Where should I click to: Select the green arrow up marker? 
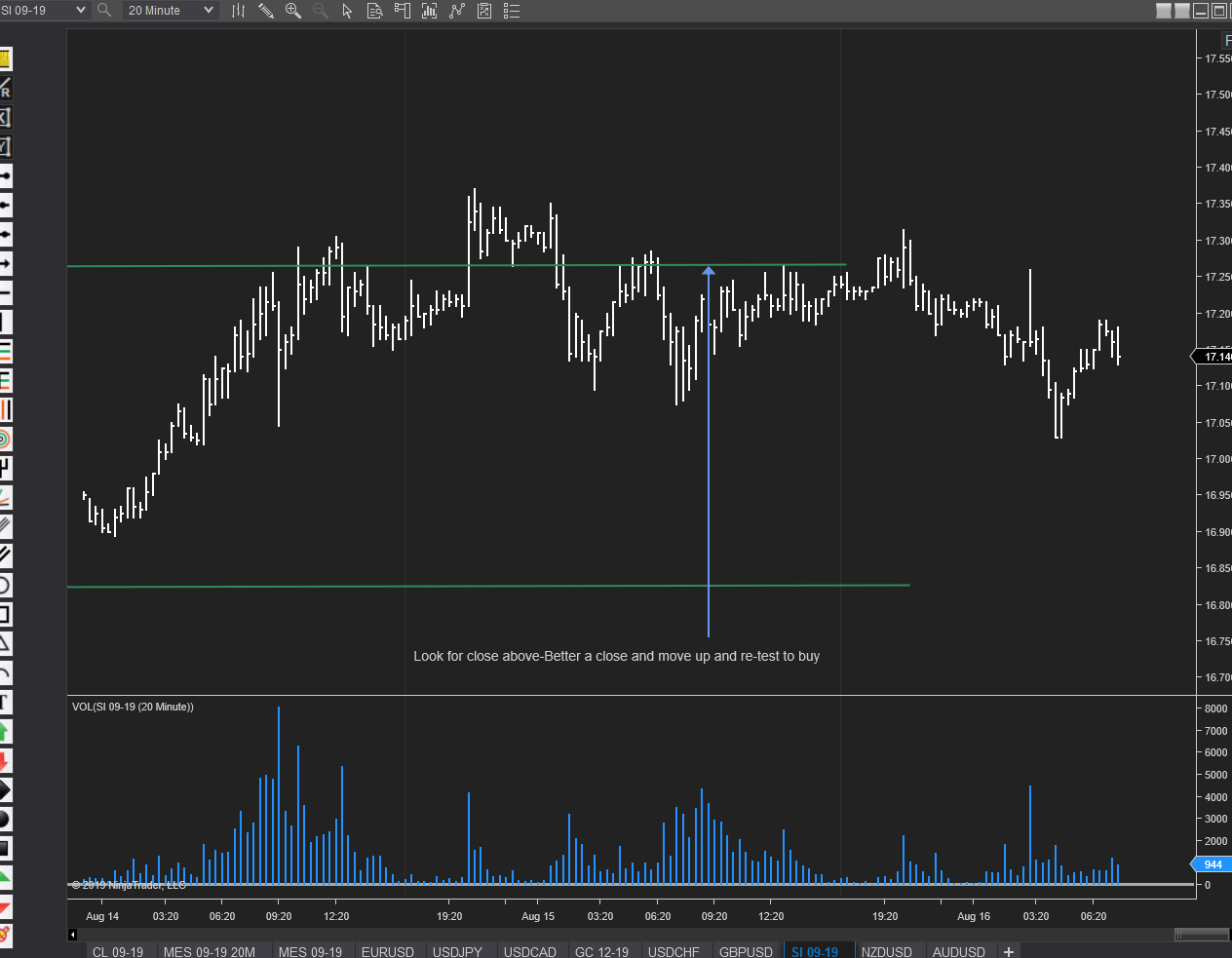5,731
